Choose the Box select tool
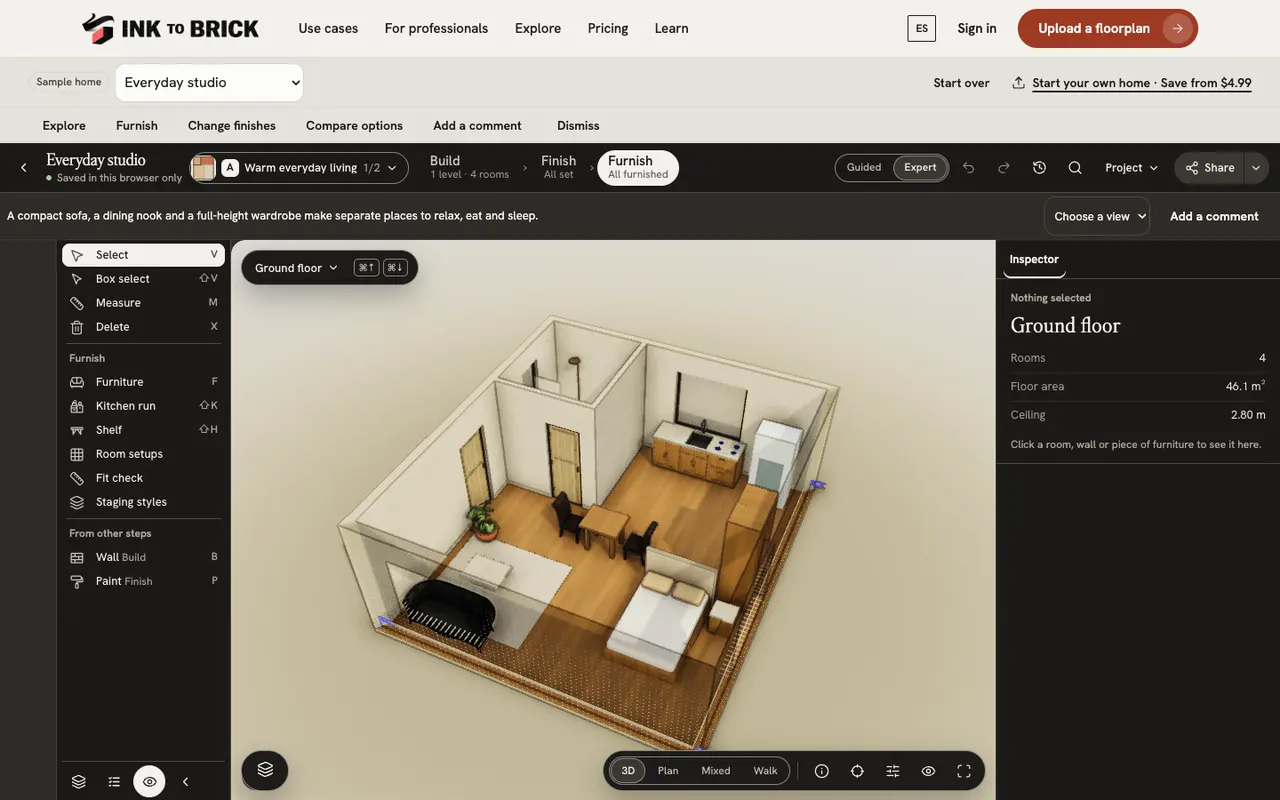This screenshot has width=1280, height=800. click(x=143, y=279)
